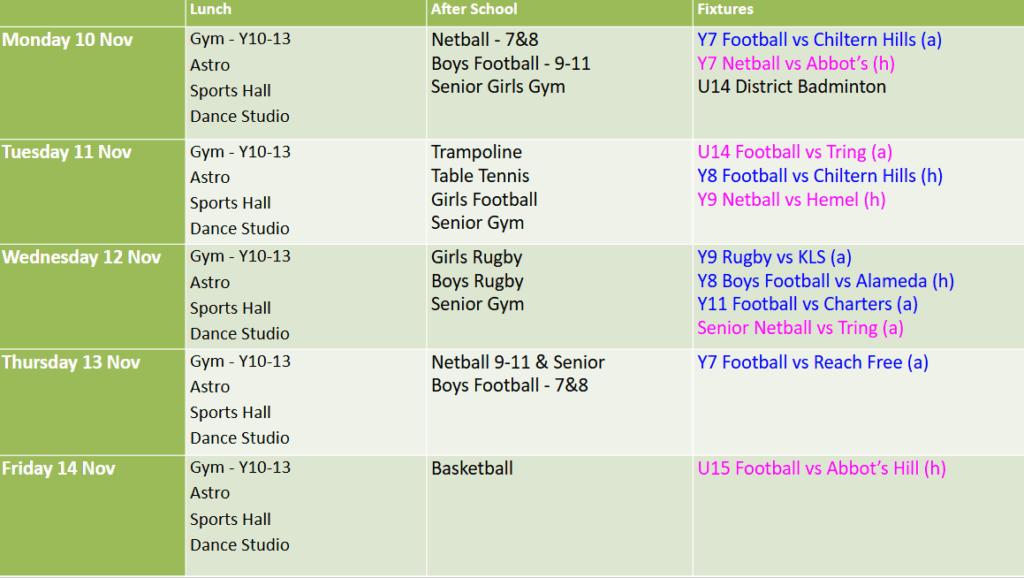The image size is (1024, 578).
Task: Select the Friday 14 Nov row label
Action: pyautogui.click(x=58, y=468)
